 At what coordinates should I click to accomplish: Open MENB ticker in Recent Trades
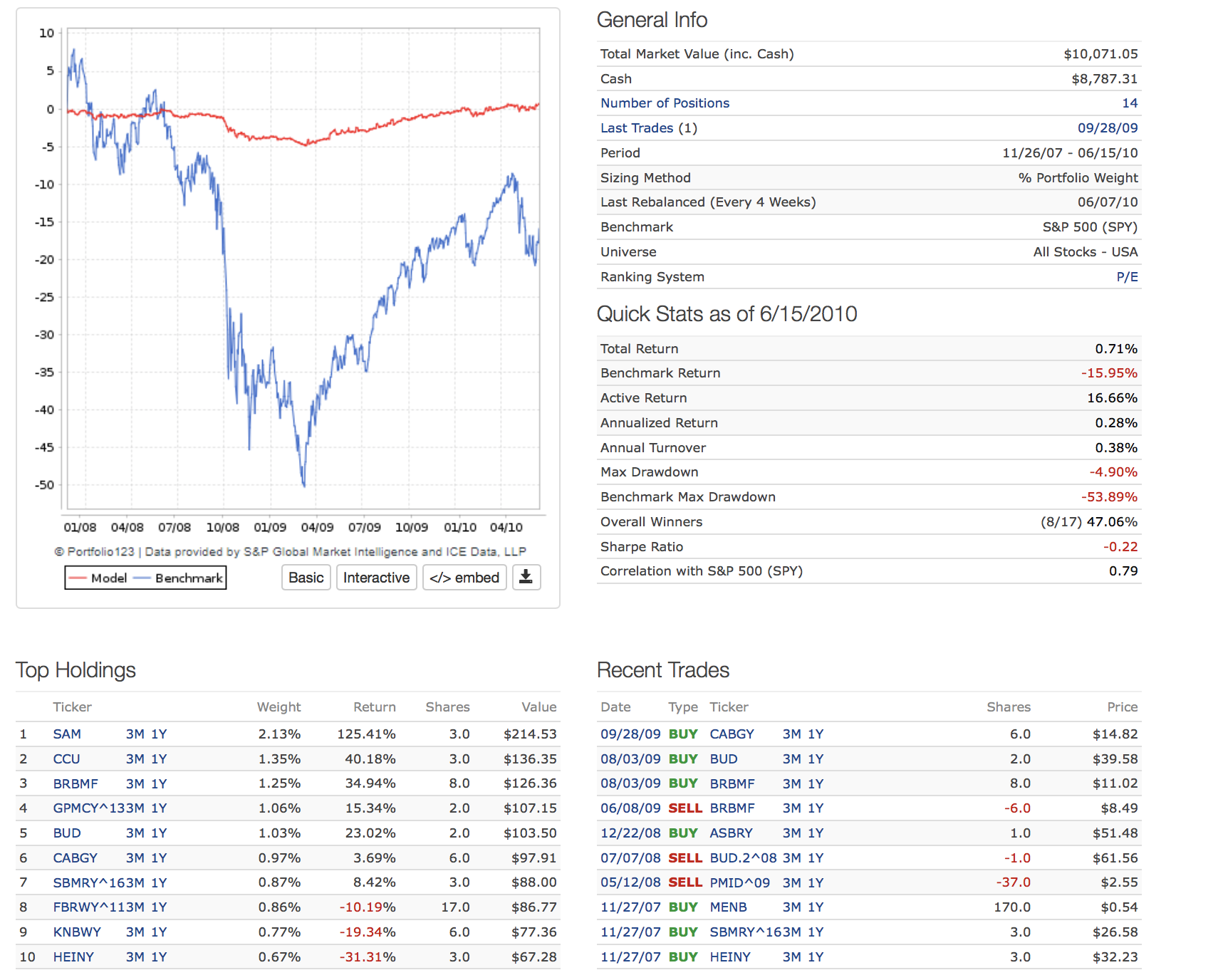pyautogui.click(x=728, y=907)
